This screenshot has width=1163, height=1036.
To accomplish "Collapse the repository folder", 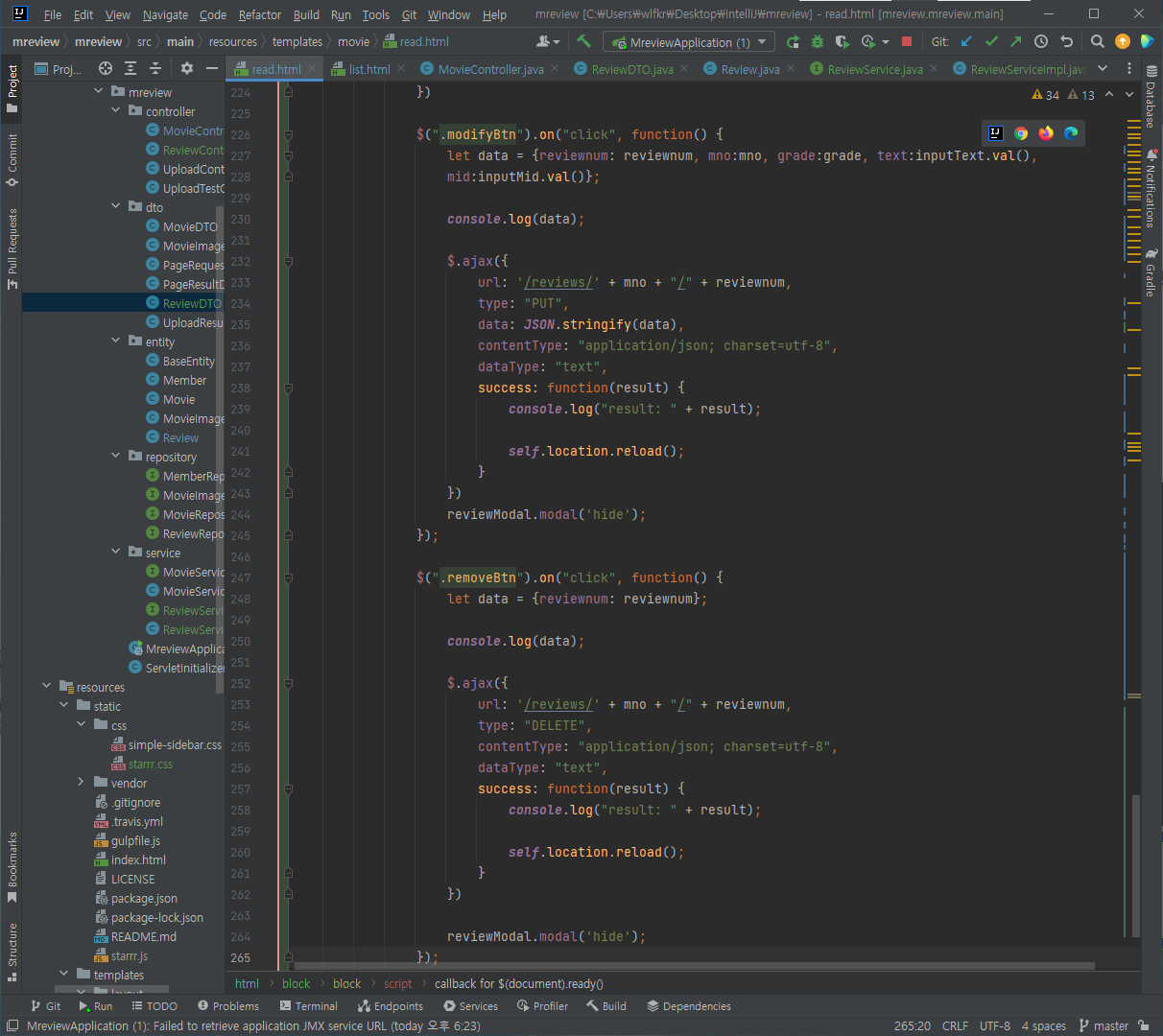I will (116, 457).
